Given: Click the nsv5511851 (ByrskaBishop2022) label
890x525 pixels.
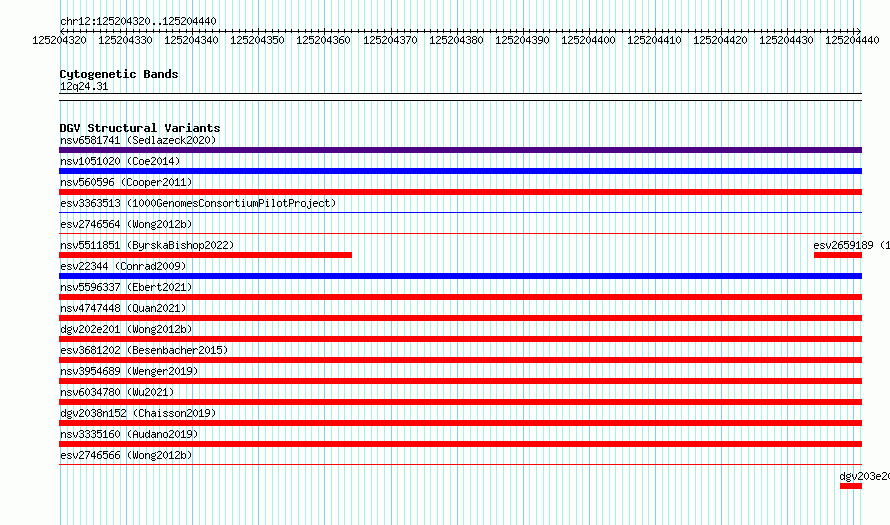Looking at the screenshot, I should 147,245.
